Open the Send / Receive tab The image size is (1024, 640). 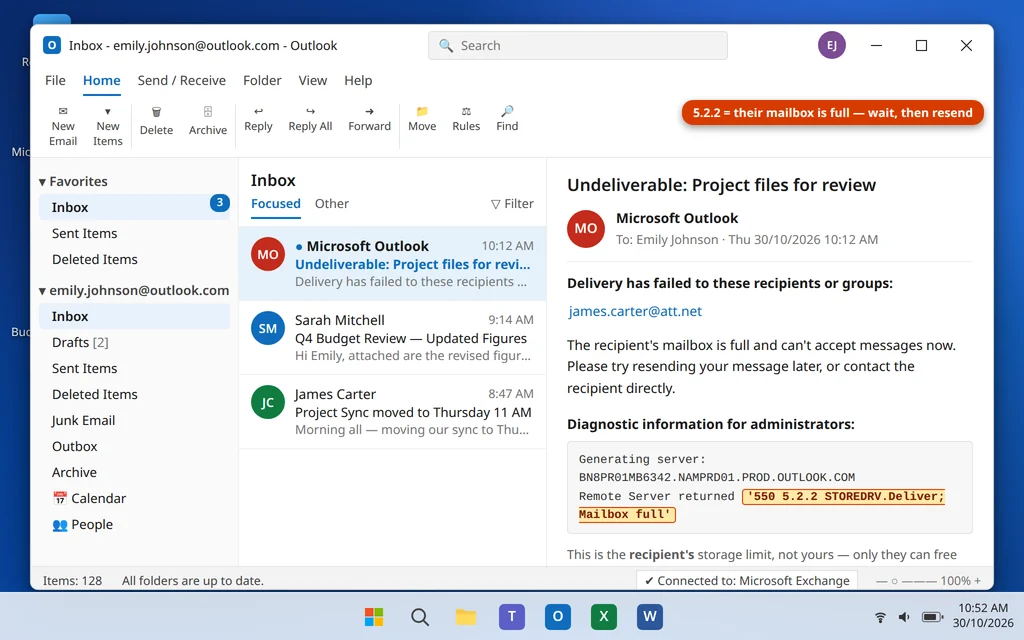182,80
